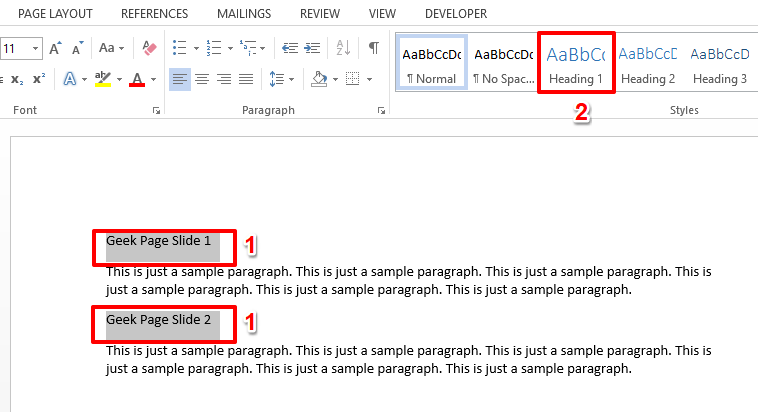Apply the Heading 3 style

point(720,63)
